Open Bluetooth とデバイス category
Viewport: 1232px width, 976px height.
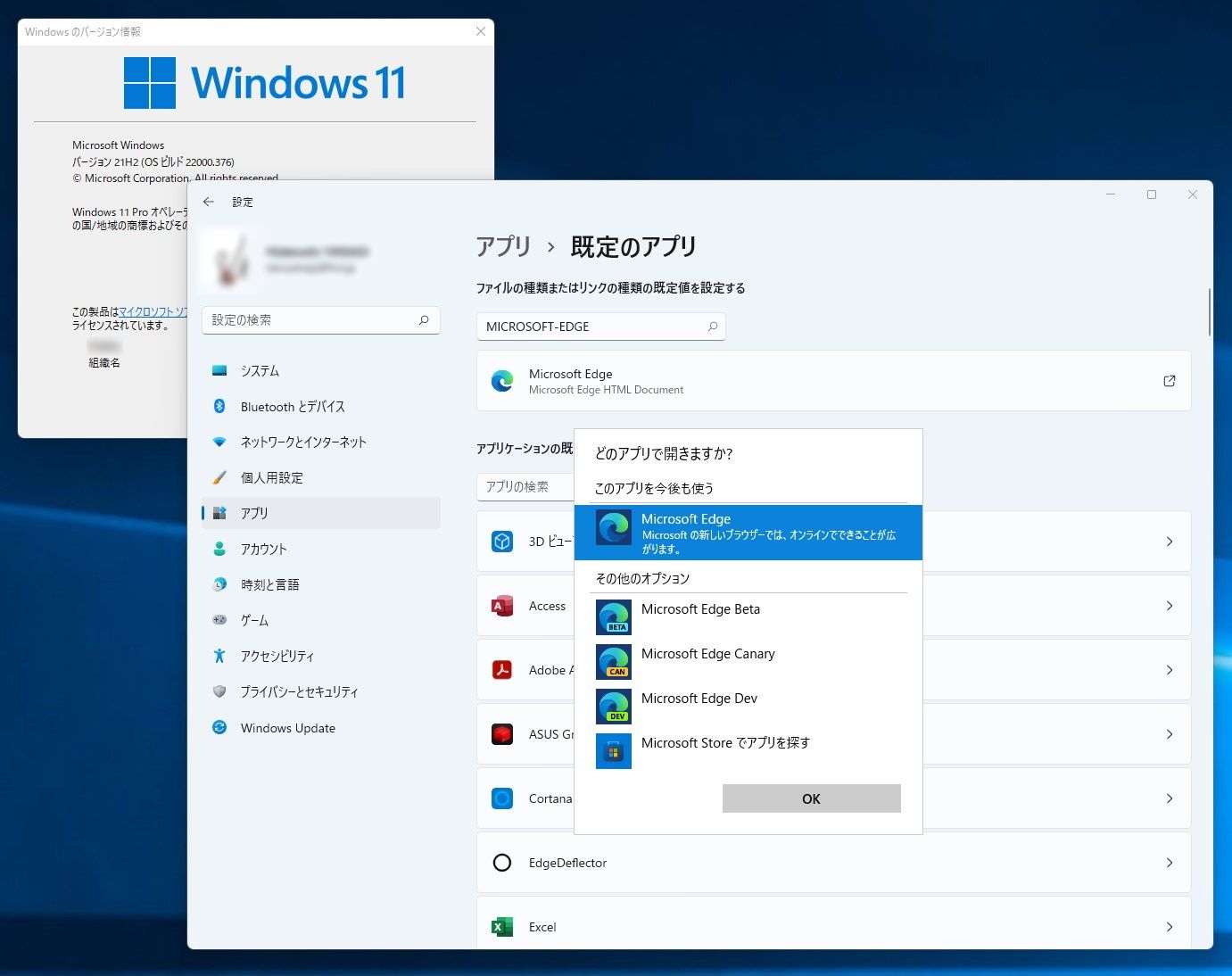pyautogui.click(x=321, y=406)
